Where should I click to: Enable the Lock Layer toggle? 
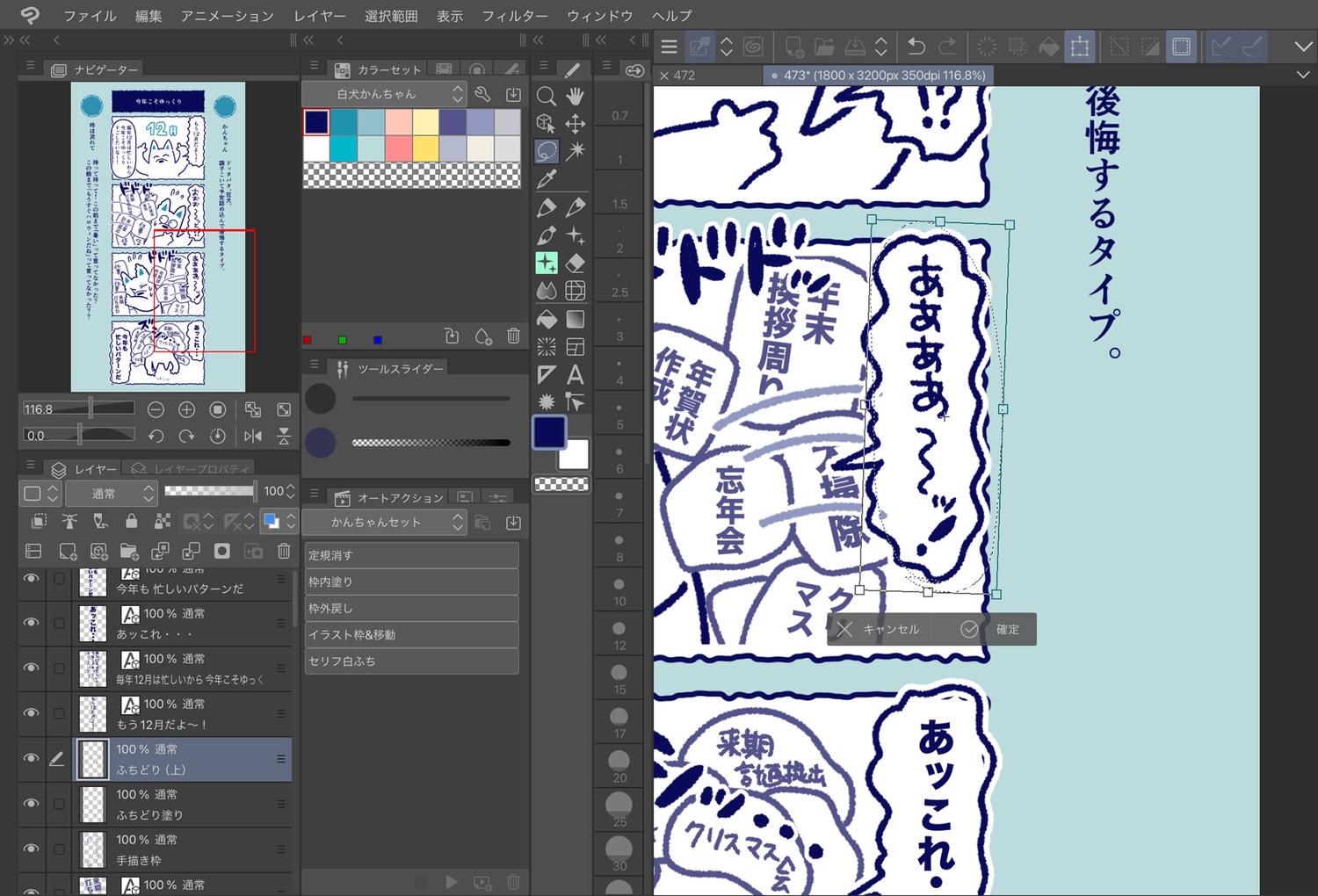click(131, 521)
